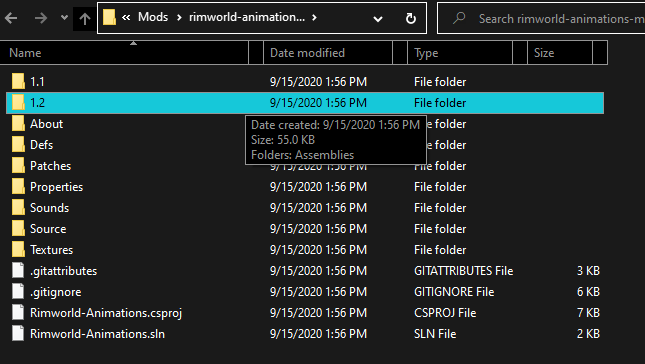The width and height of the screenshot is (645, 364).
Task: Select the Defs folder icon
Action: [18, 144]
